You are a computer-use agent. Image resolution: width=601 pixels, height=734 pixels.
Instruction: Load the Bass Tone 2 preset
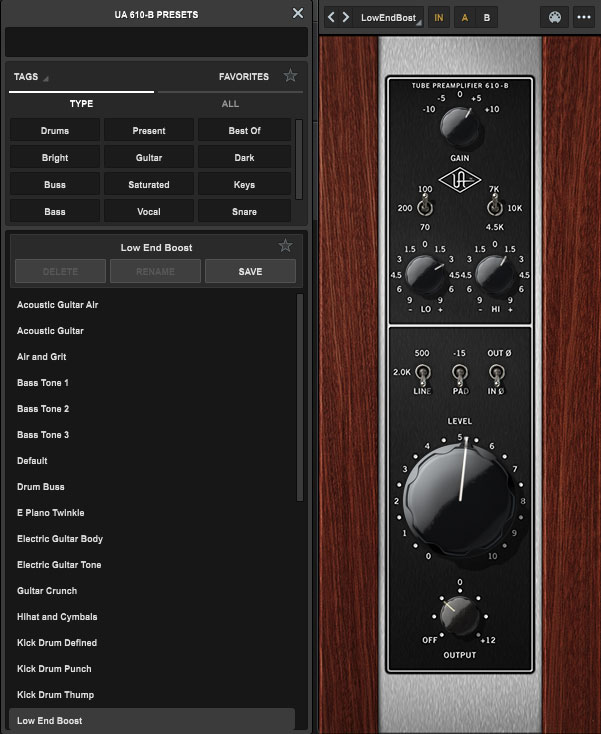(152, 409)
